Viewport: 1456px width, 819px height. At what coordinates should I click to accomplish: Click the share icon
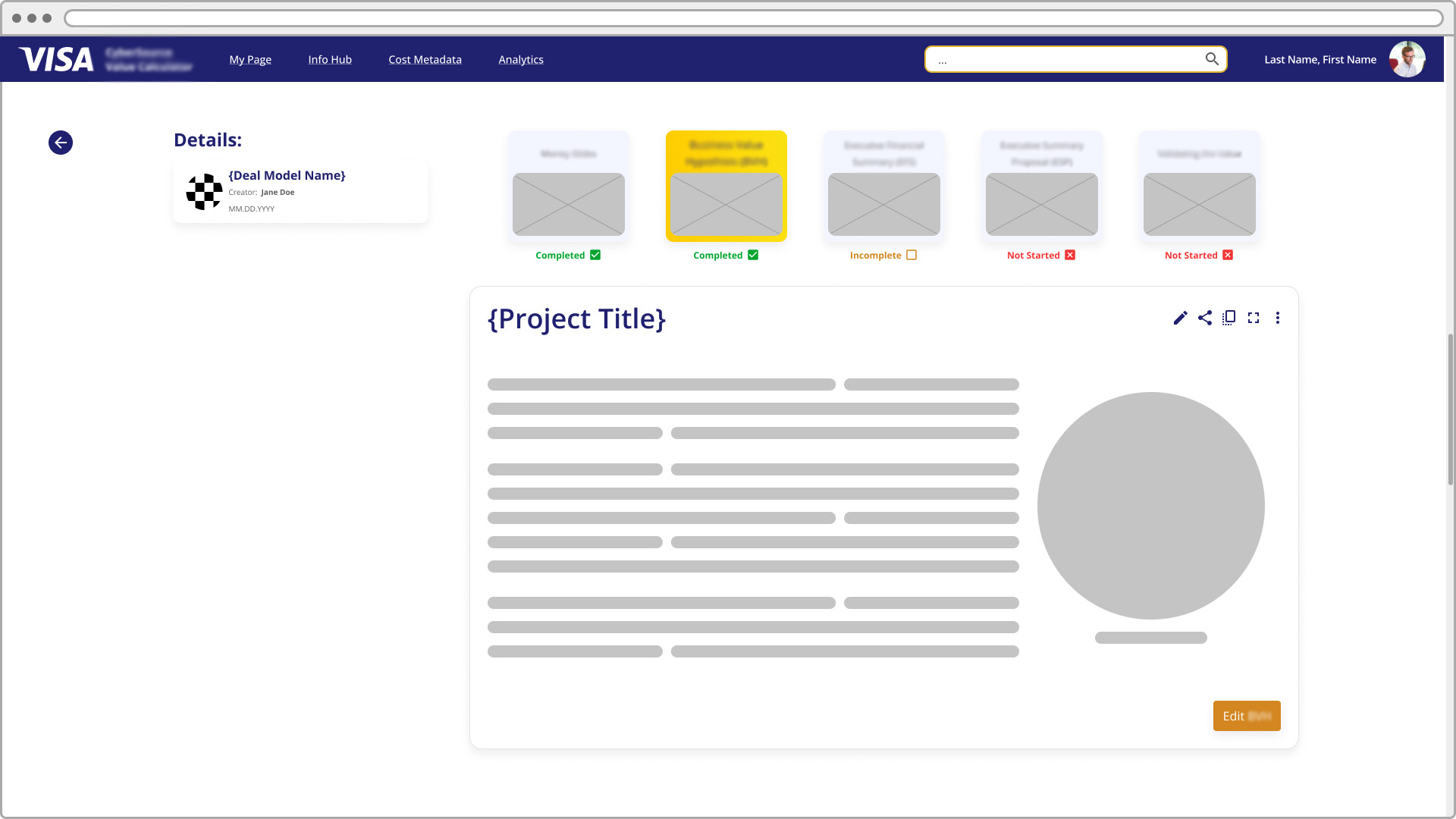coord(1205,318)
